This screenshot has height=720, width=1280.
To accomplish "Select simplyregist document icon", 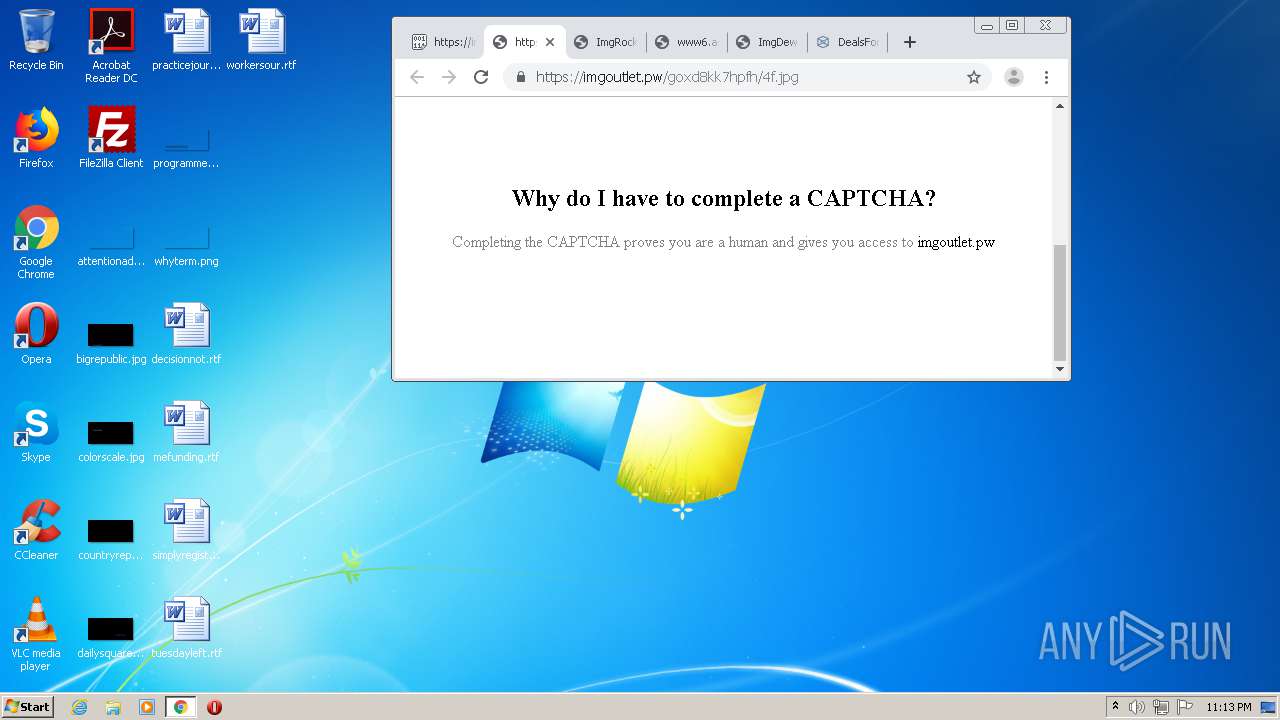I will tap(186, 530).
